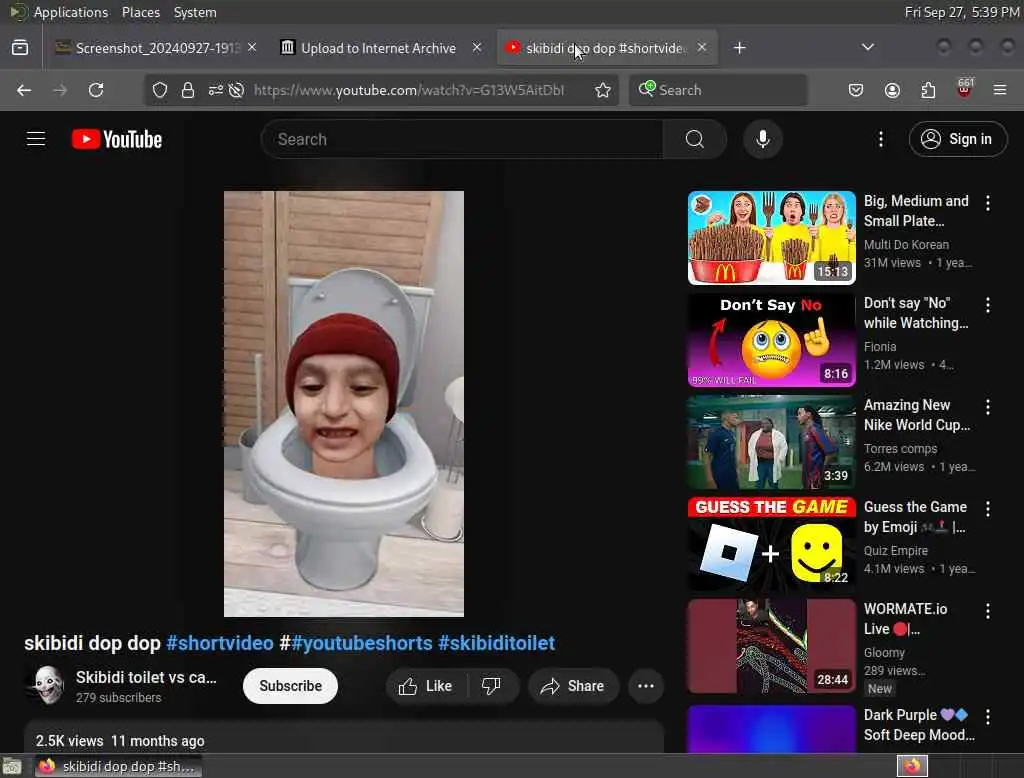Open the #shortvideo hashtag link
Screen dimensions: 1024x778
(x=220, y=643)
